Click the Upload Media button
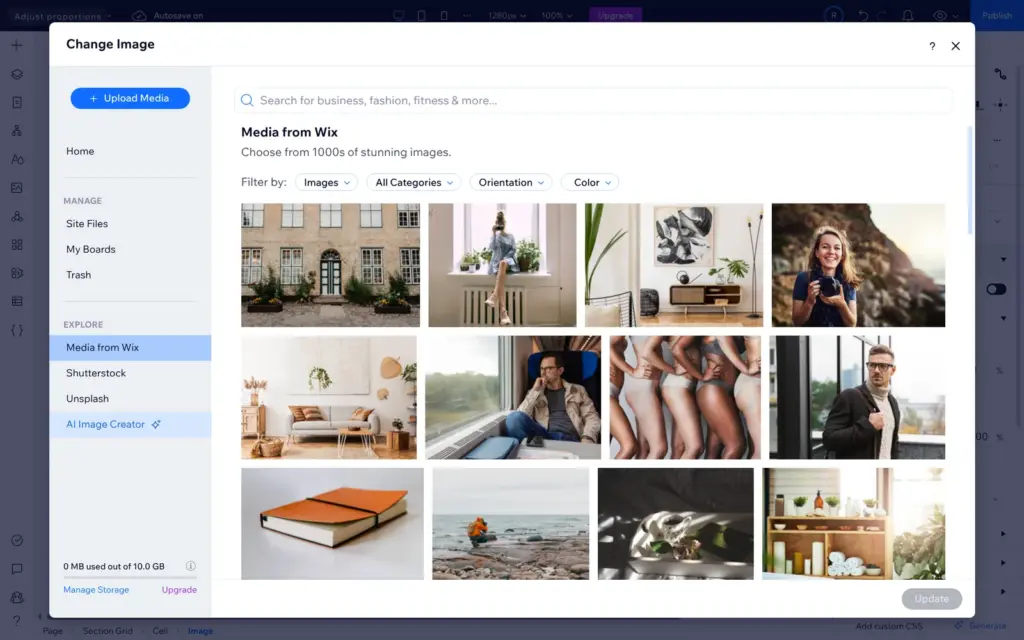The height and width of the screenshot is (640, 1024). [130, 98]
